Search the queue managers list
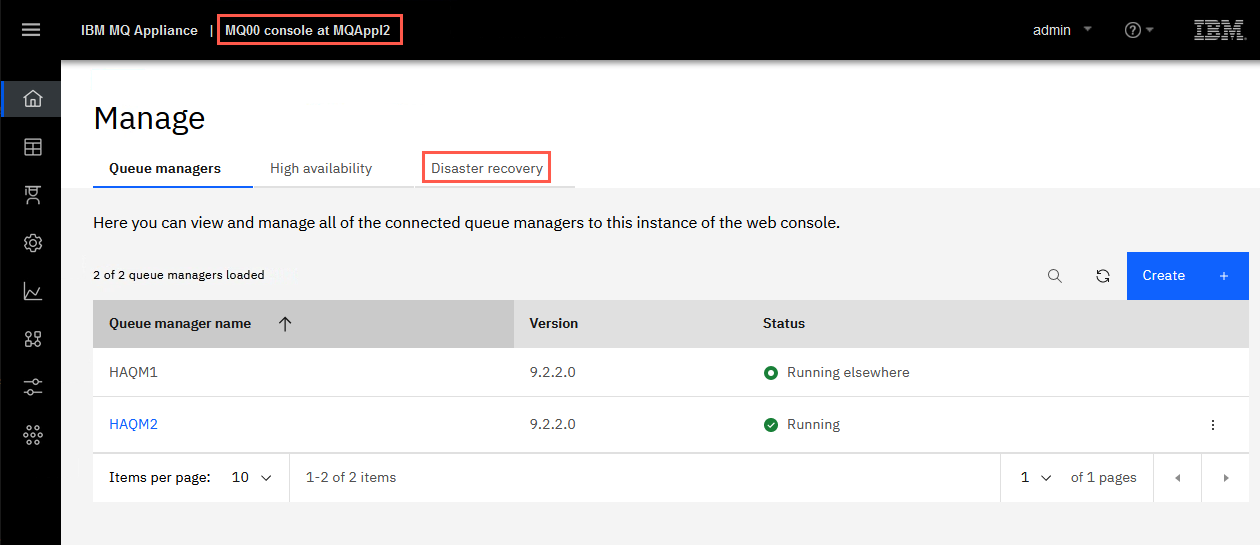1260x545 pixels. click(x=1054, y=276)
